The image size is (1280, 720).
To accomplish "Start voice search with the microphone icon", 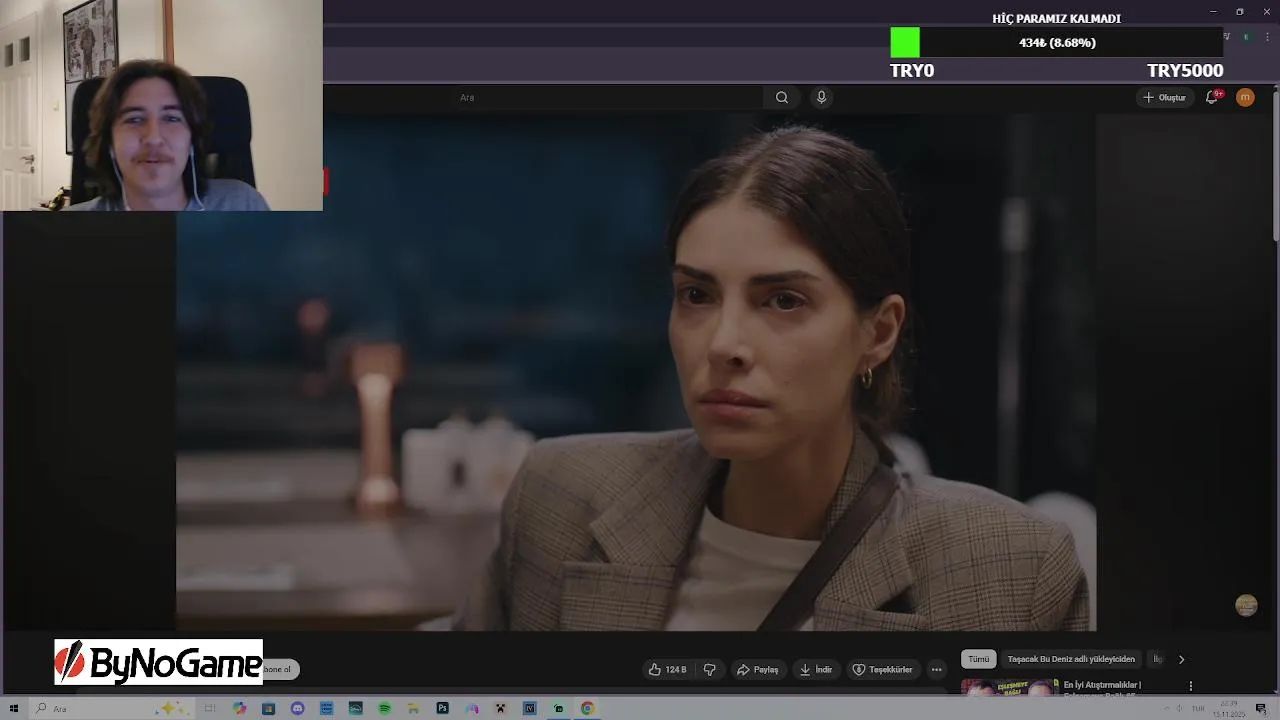I will coord(821,97).
